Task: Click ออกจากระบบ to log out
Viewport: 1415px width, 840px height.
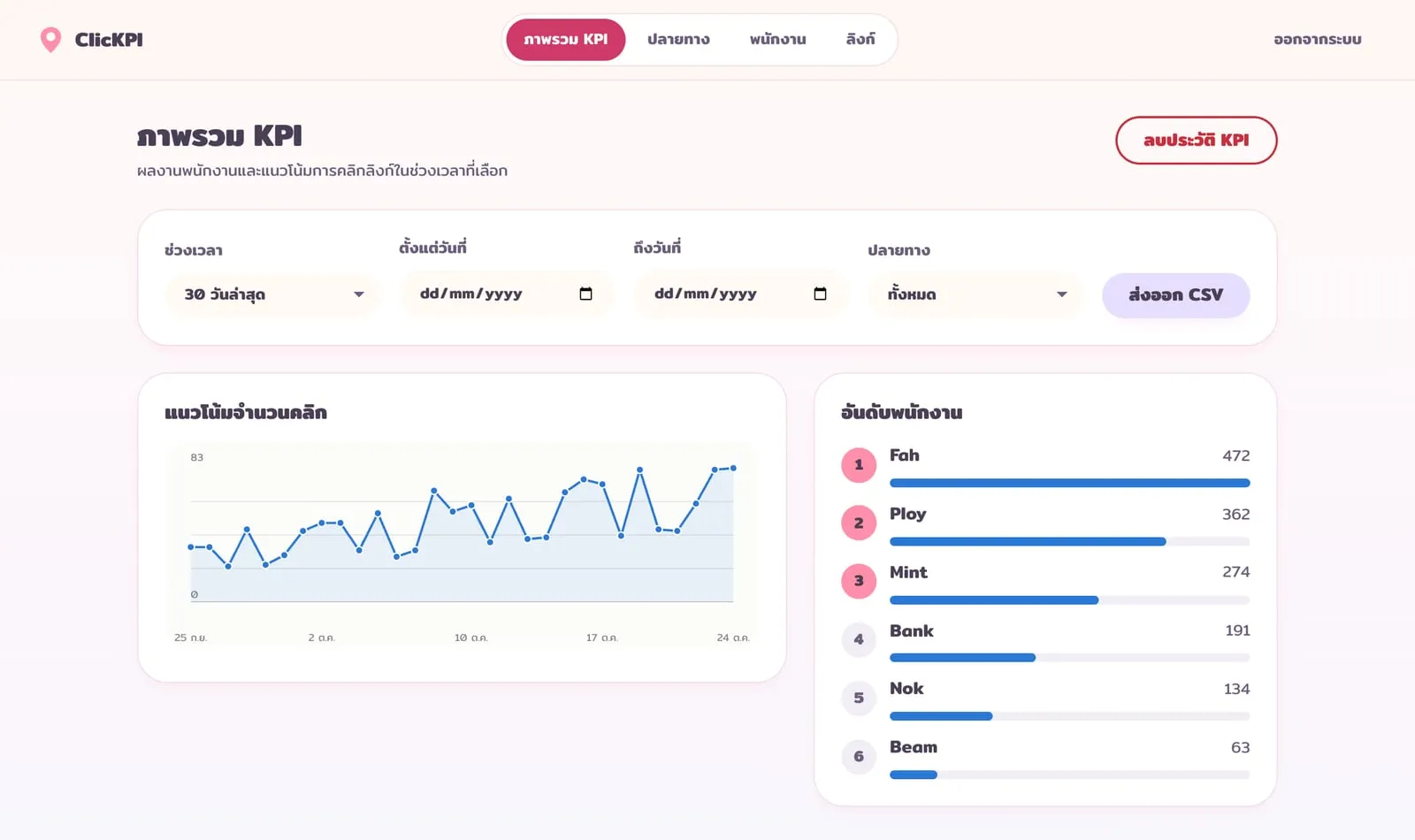Action: pyautogui.click(x=1318, y=40)
